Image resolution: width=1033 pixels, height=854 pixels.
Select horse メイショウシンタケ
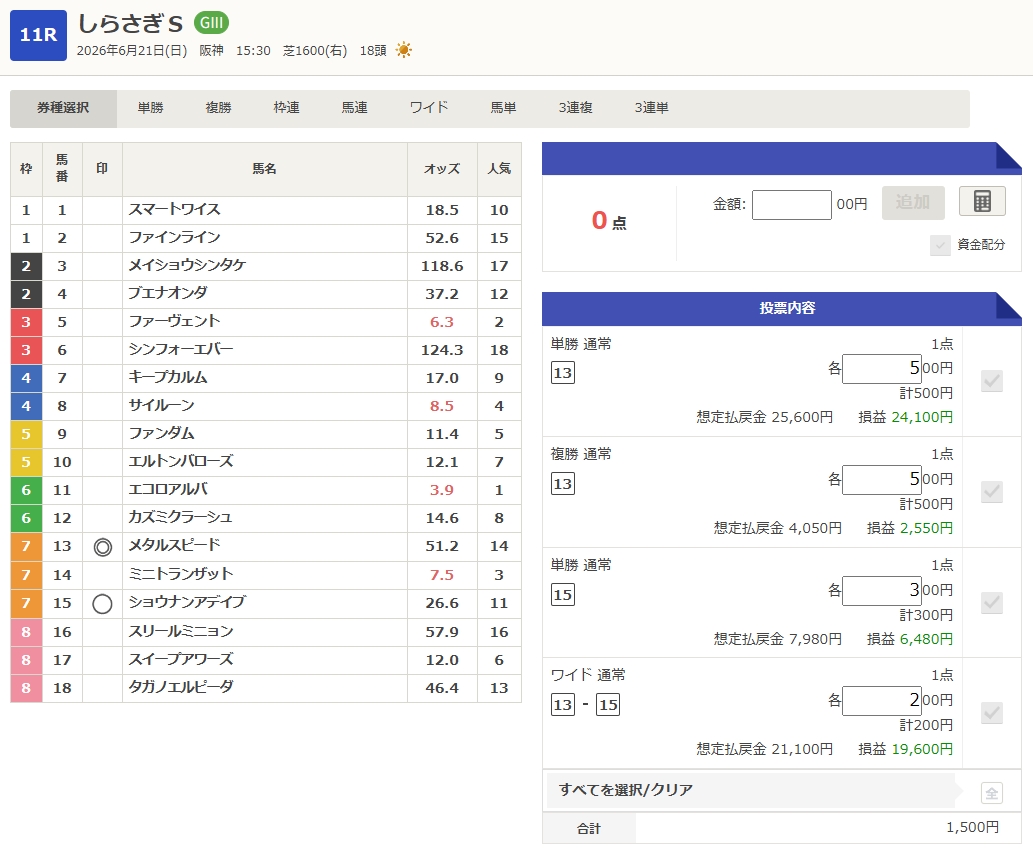(x=187, y=266)
